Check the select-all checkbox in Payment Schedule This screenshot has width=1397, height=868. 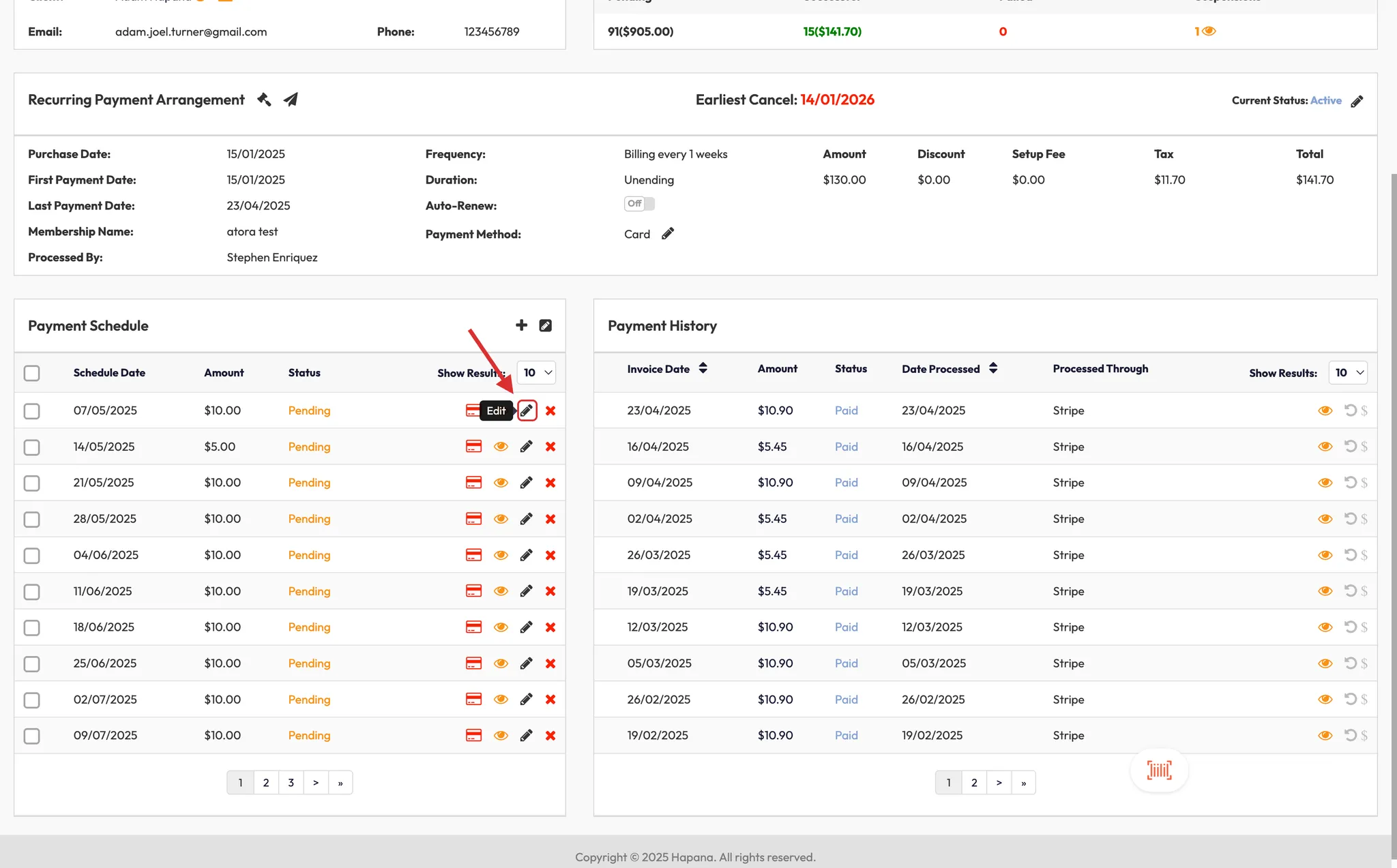tap(32, 373)
